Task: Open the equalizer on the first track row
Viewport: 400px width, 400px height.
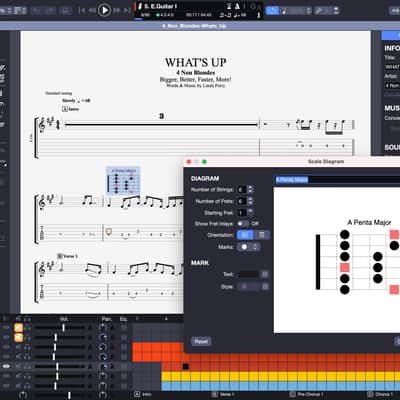Action: (124, 328)
